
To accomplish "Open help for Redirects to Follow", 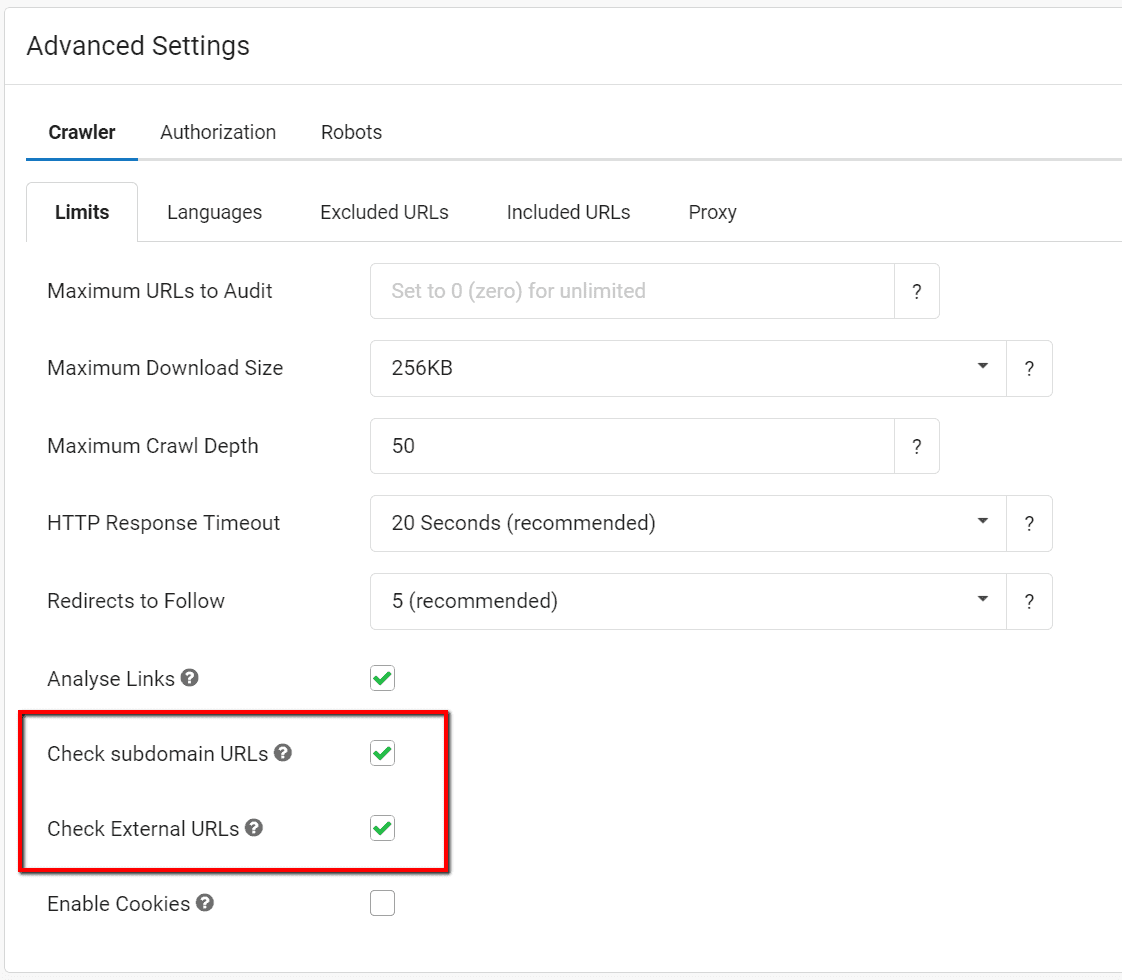I will click(1029, 602).
